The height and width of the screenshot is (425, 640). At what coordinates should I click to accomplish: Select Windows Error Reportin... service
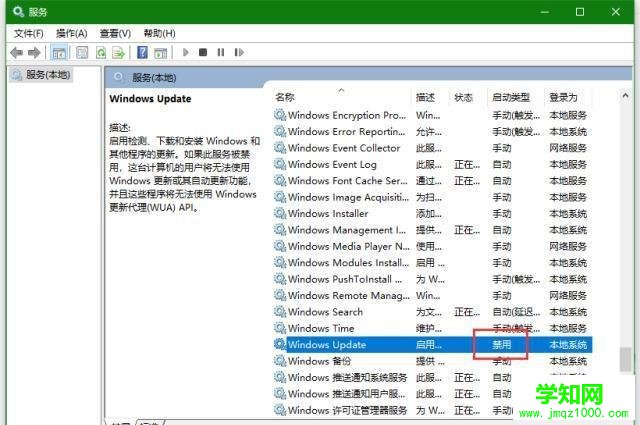pos(347,131)
